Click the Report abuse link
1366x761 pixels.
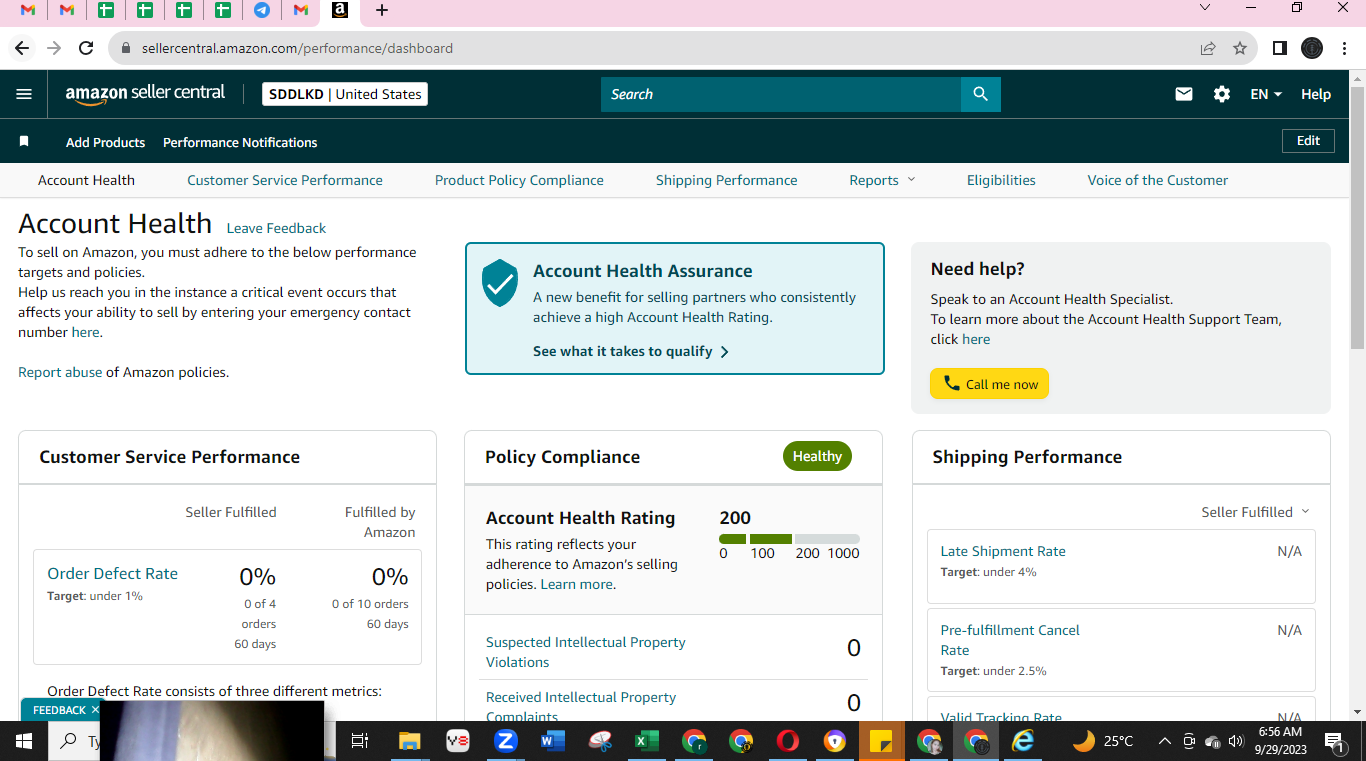(60, 372)
